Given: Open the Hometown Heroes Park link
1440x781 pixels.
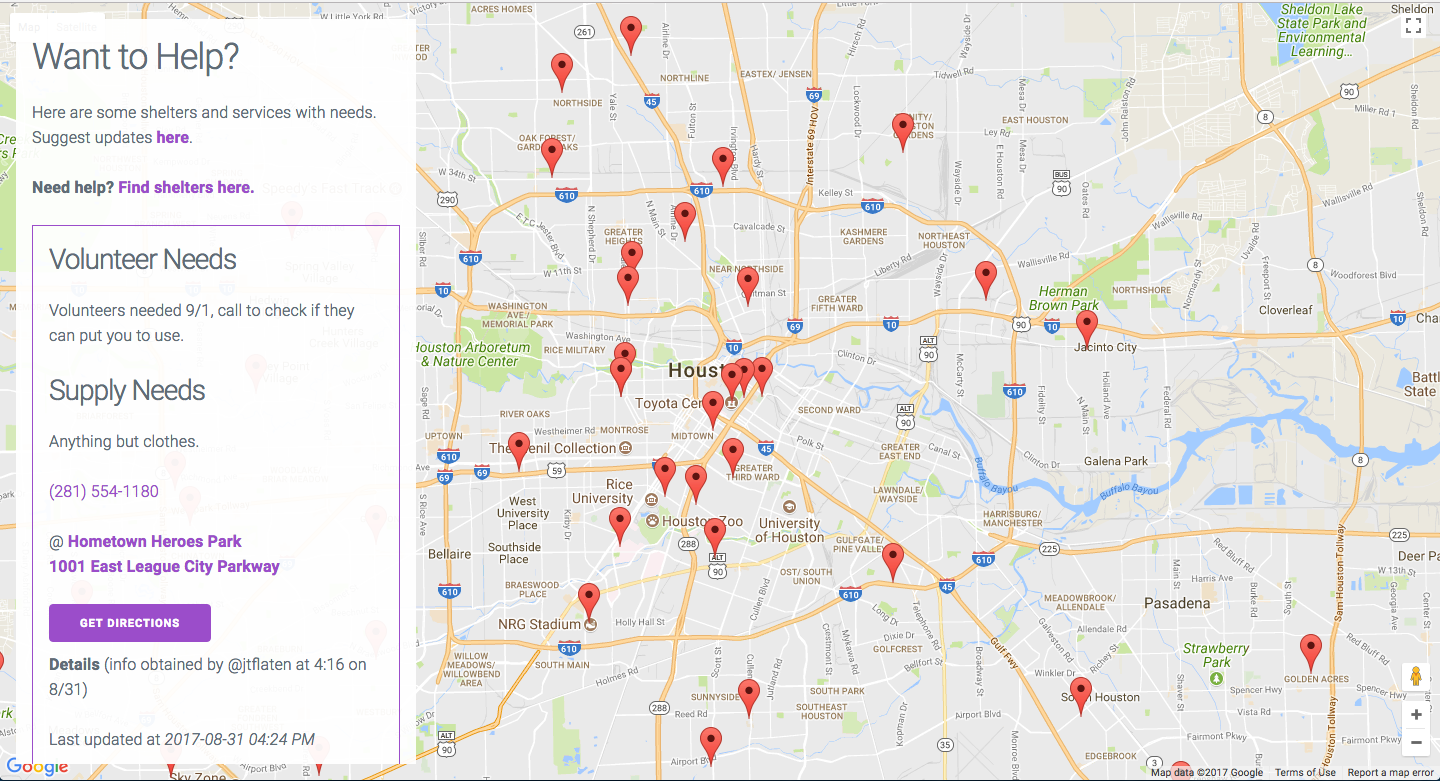Looking at the screenshot, I should 155,541.
